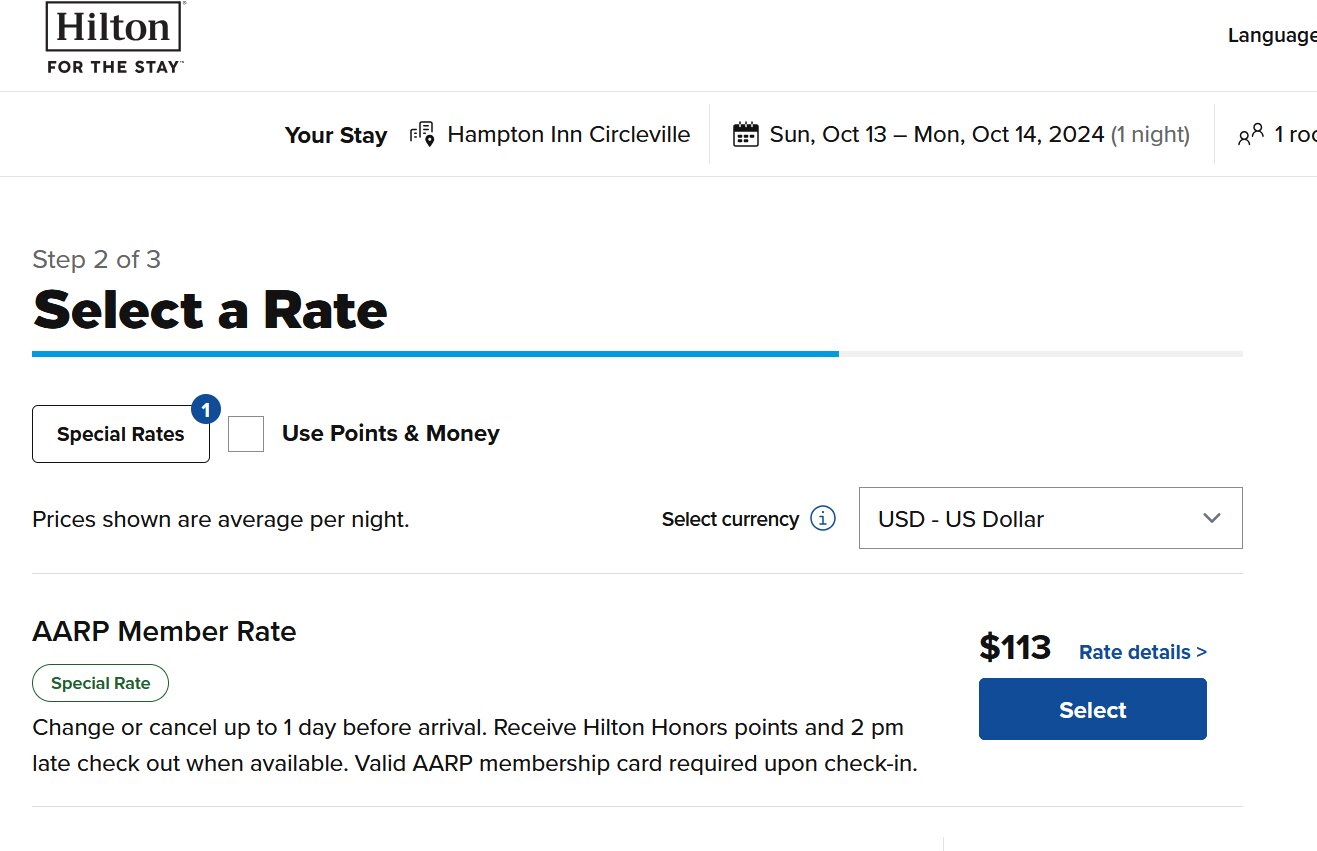Open the Special Rates button
The width and height of the screenshot is (1317, 851).
click(x=121, y=434)
